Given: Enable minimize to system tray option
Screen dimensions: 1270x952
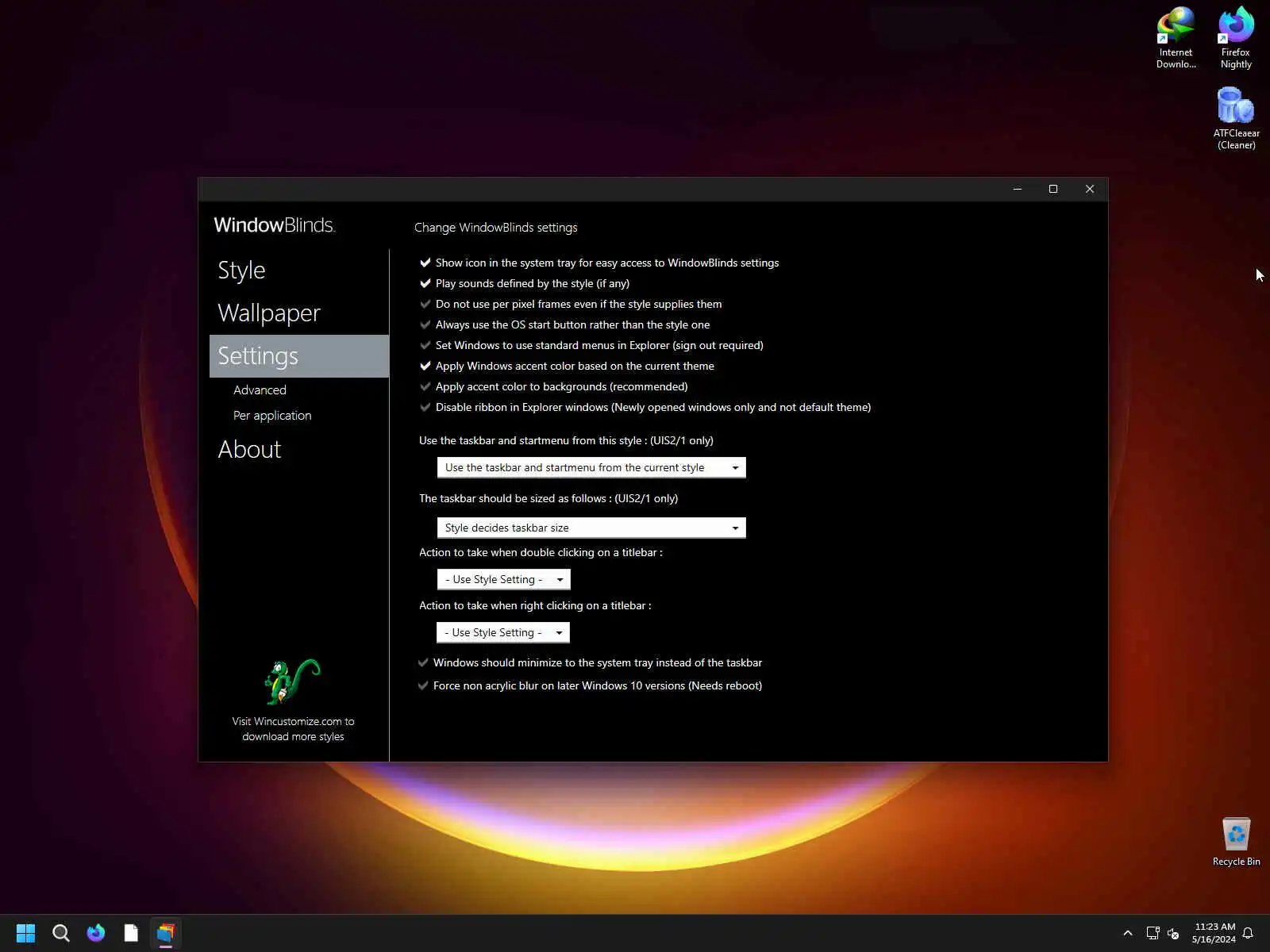Looking at the screenshot, I should click(590, 662).
